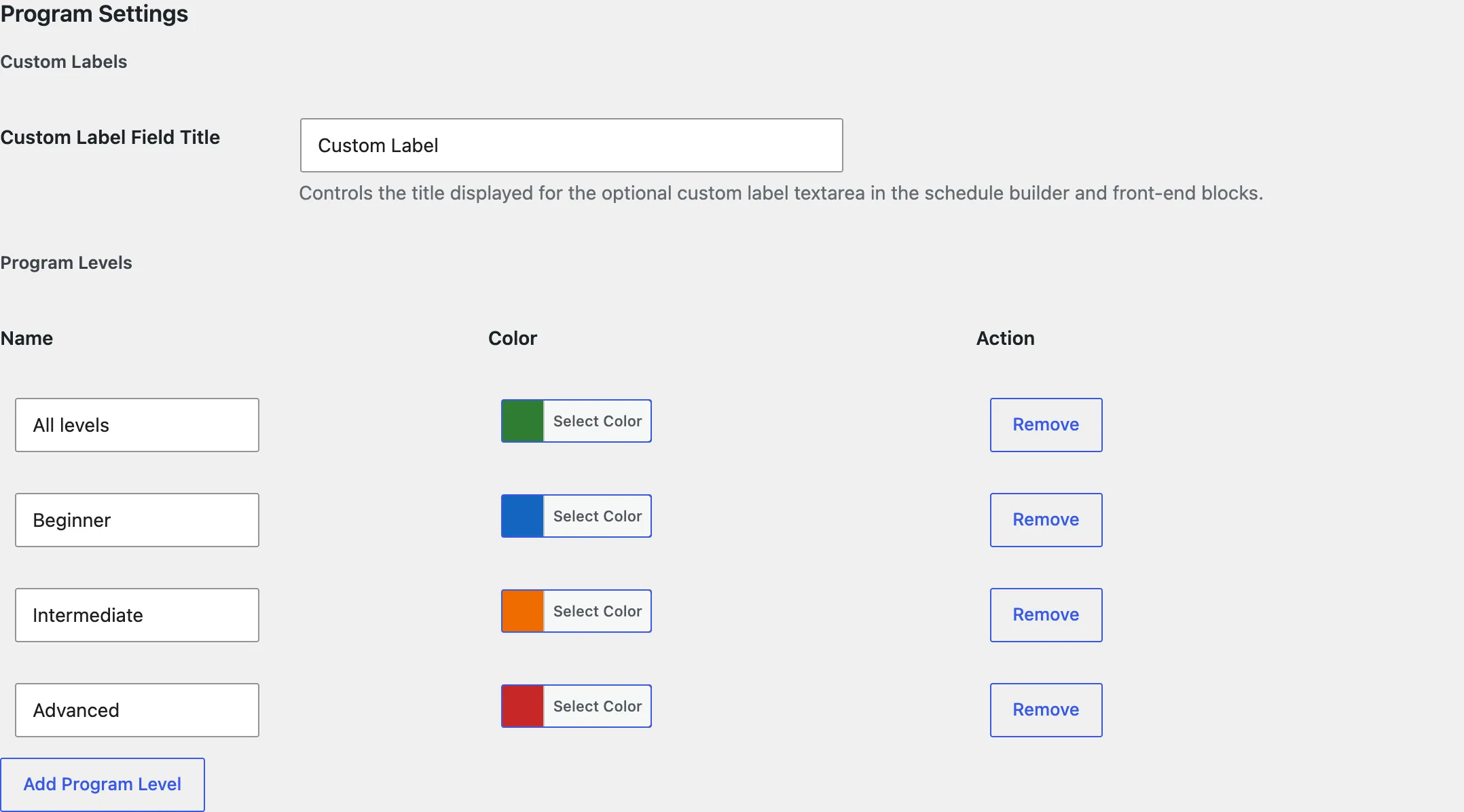Remove the All levels program level
The height and width of the screenshot is (812, 1464).
click(x=1046, y=425)
